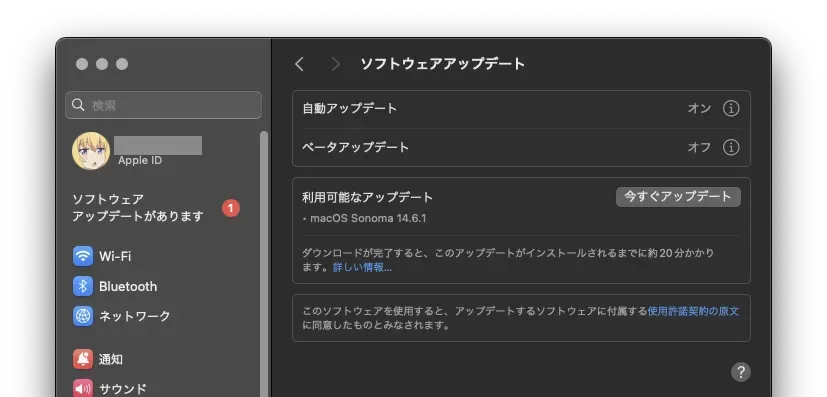Click ベータアップデート row label
This screenshot has width=827, height=397.
coord(355,147)
